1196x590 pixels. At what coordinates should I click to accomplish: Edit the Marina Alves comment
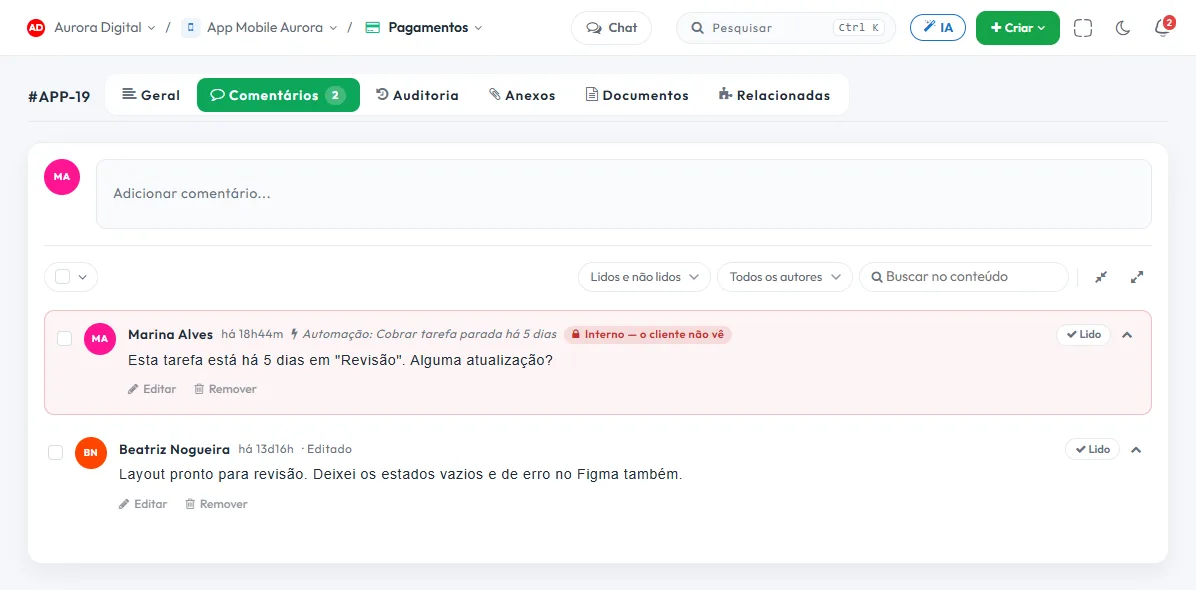point(152,389)
